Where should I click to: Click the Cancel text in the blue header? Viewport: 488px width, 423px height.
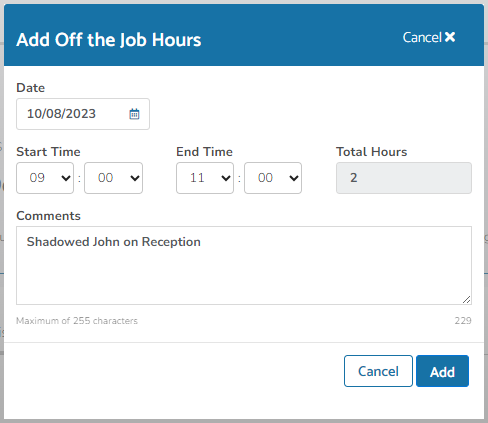[422, 37]
